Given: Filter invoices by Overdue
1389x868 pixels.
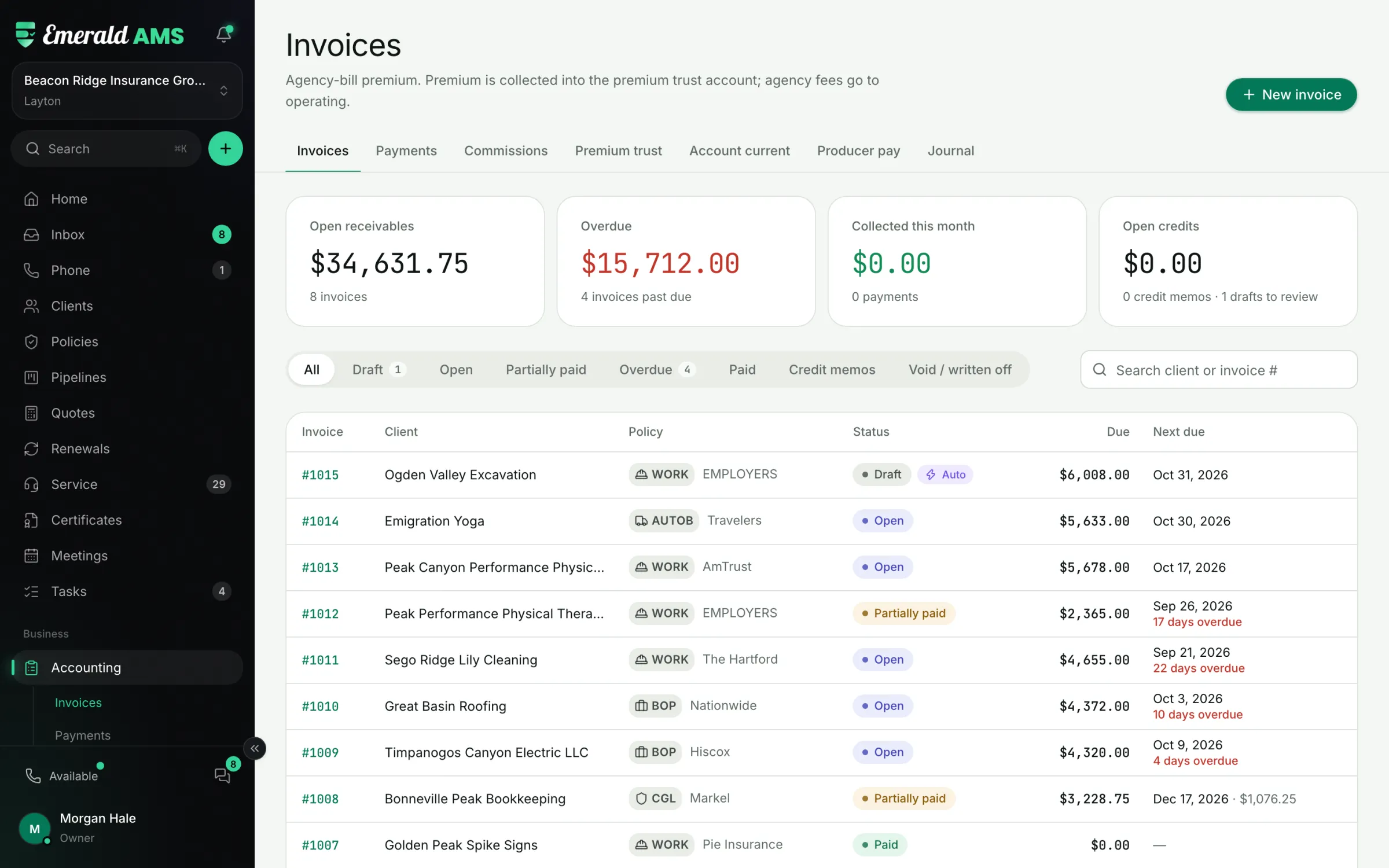Looking at the screenshot, I should (x=657, y=369).
